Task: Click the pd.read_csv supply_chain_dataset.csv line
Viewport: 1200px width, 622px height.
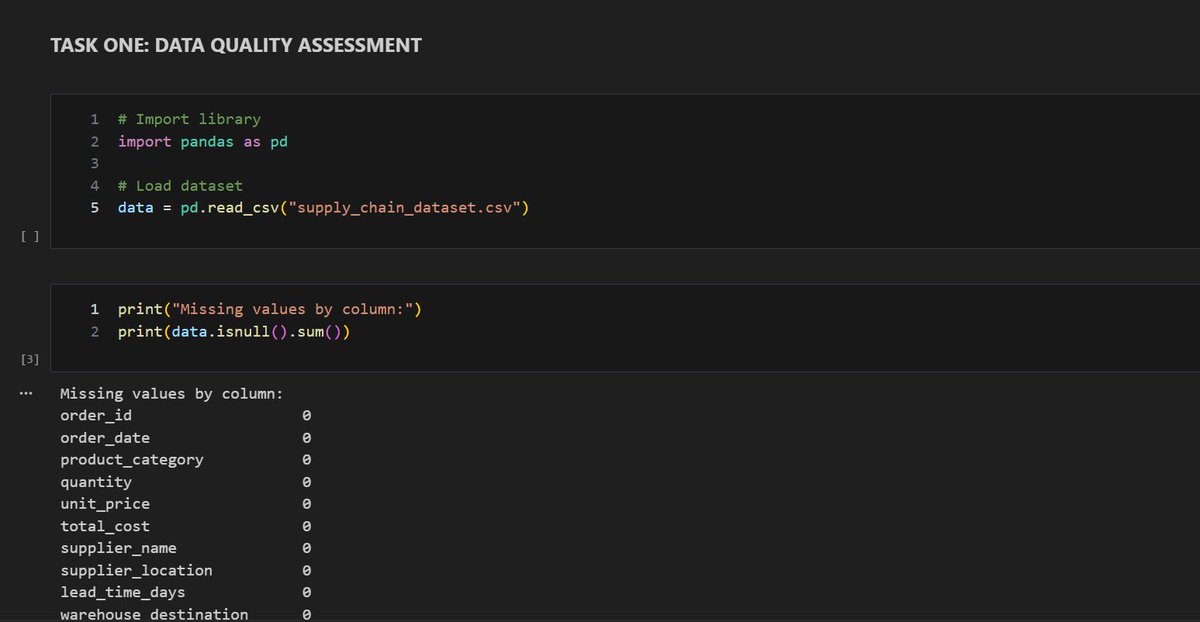Action: [323, 207]
